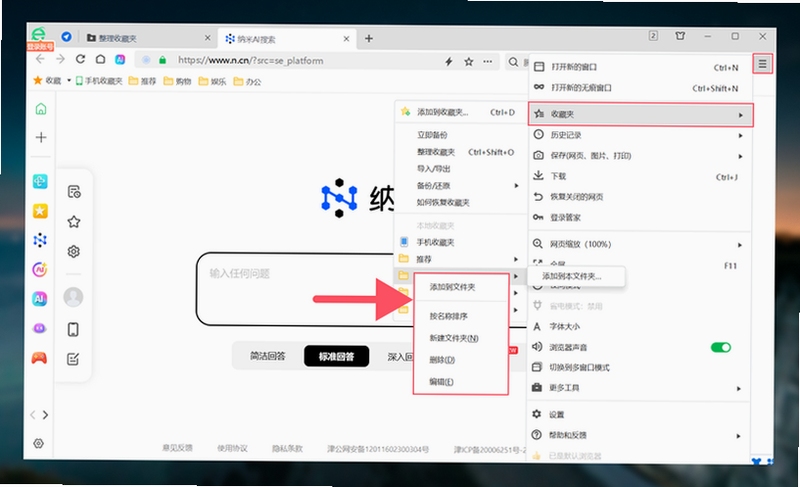Click the 简洁回答 button
Image resolution: width=800 pixels, height=487 pixels.
267,356
